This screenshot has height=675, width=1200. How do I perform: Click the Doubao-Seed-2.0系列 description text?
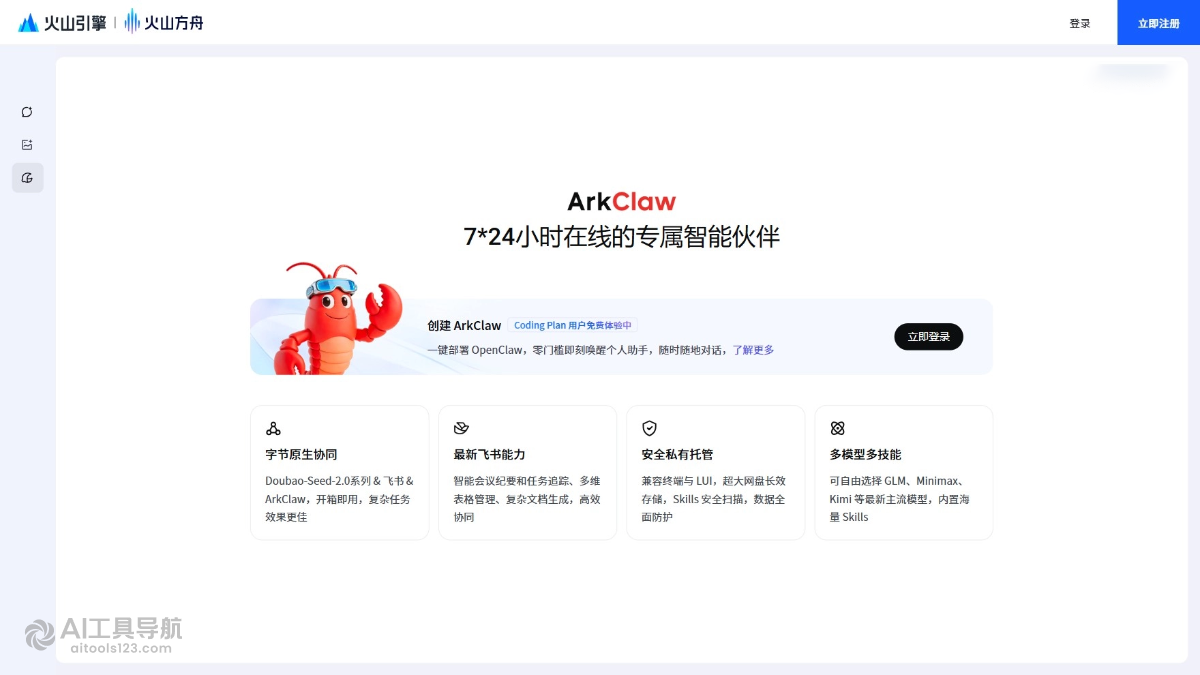(x=339, y=499)
